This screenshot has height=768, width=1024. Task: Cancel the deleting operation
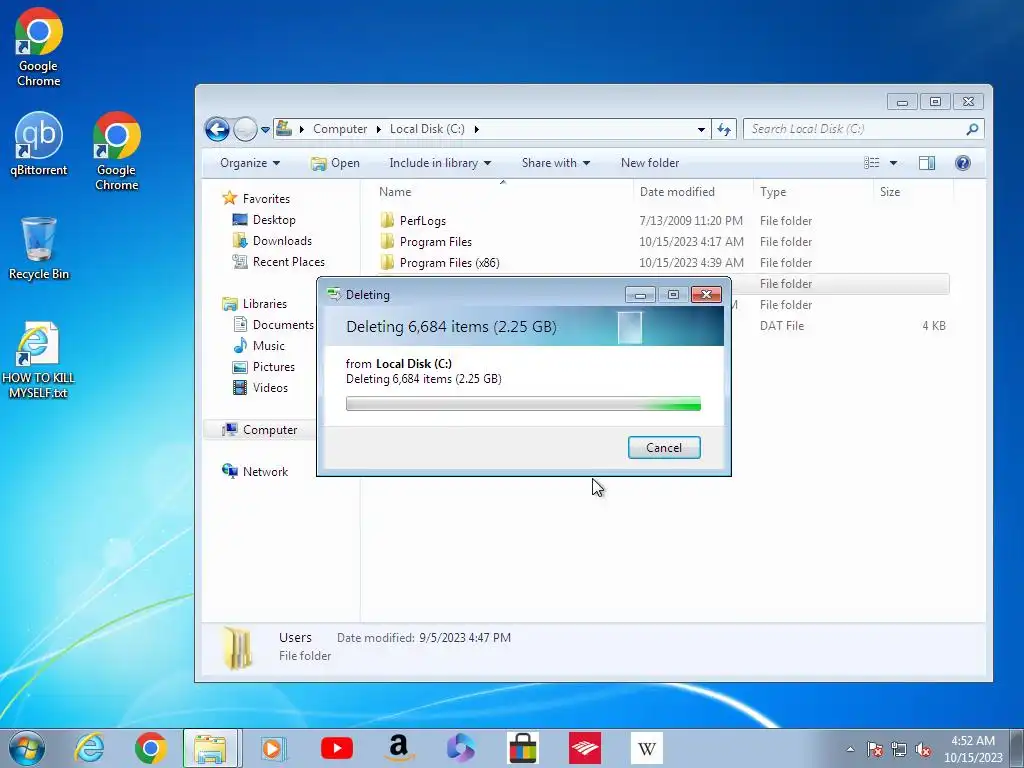(x=664, y=447)
